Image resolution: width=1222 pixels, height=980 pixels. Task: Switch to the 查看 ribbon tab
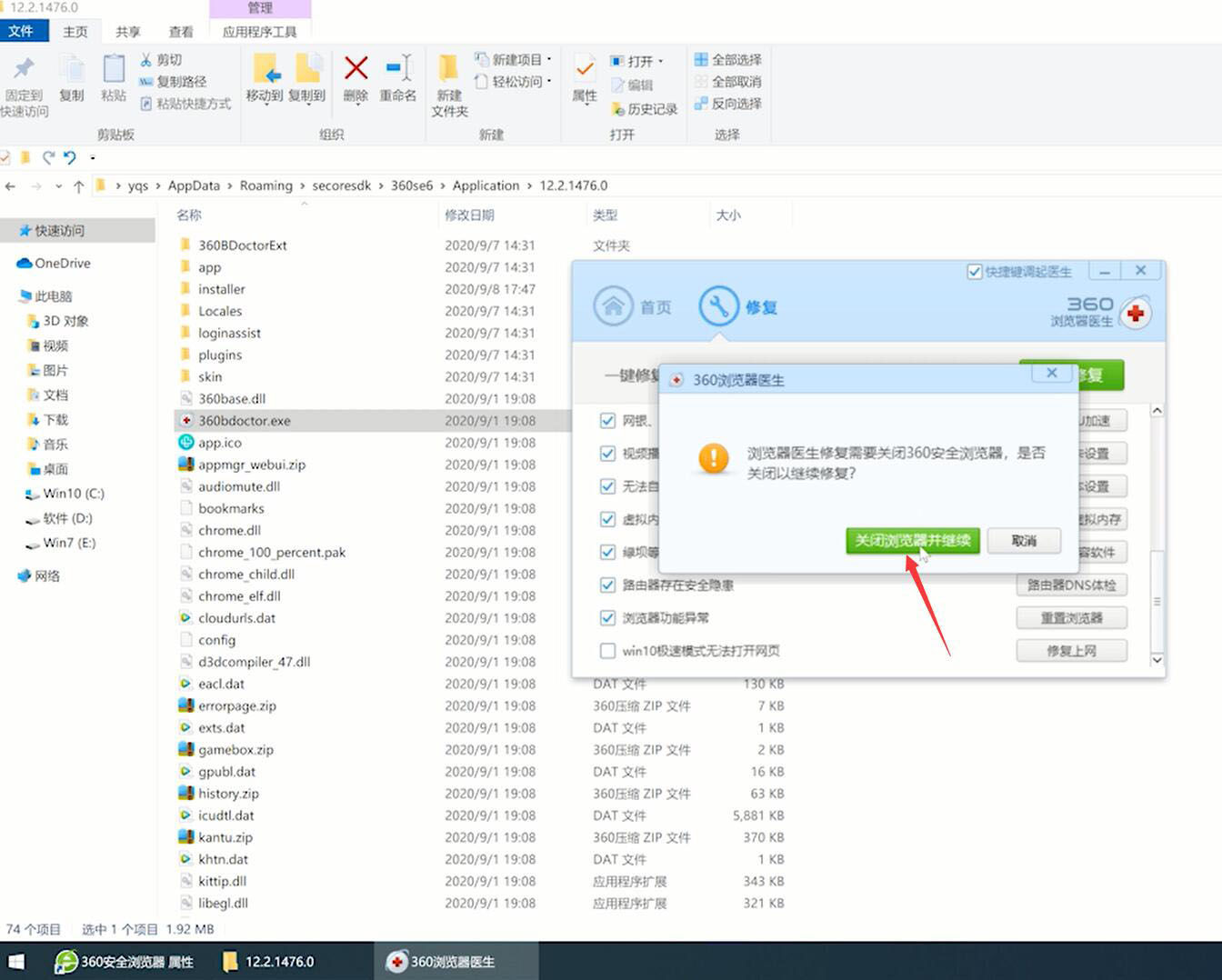point(181,32)
